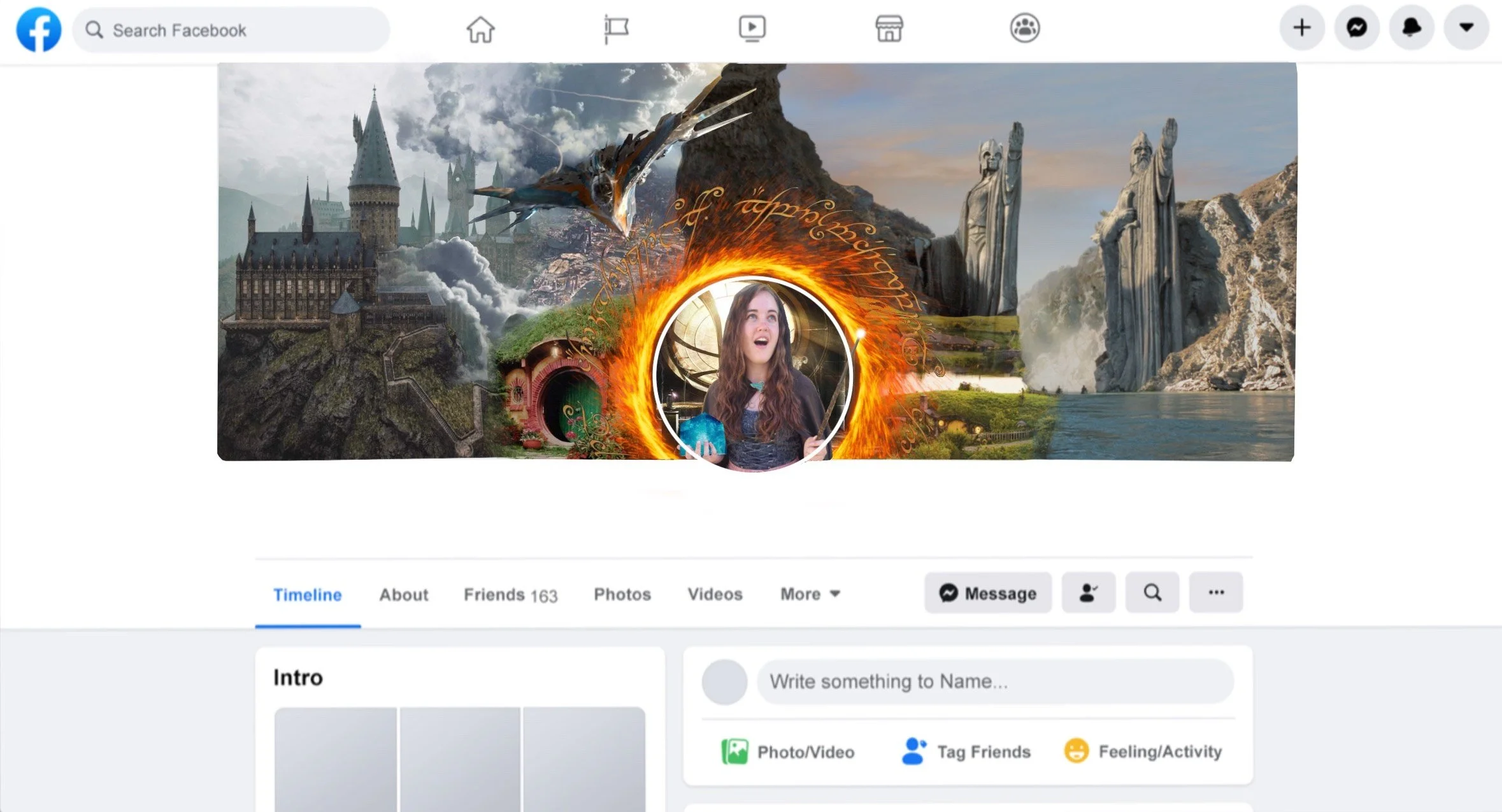
Task: Expand the More dropdown
Action: [x=810, y=594]
